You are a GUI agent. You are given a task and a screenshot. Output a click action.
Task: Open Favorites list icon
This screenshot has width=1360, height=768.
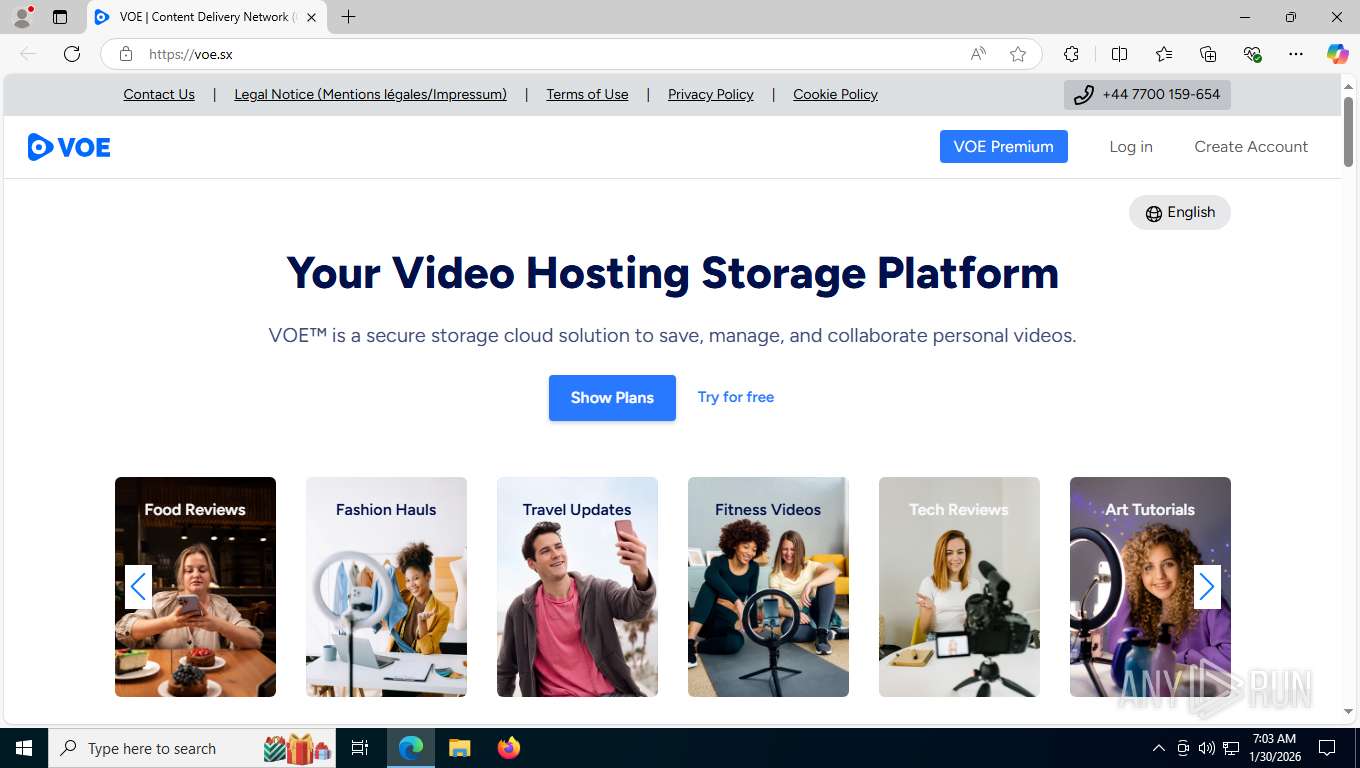[x=1164, y=54]
